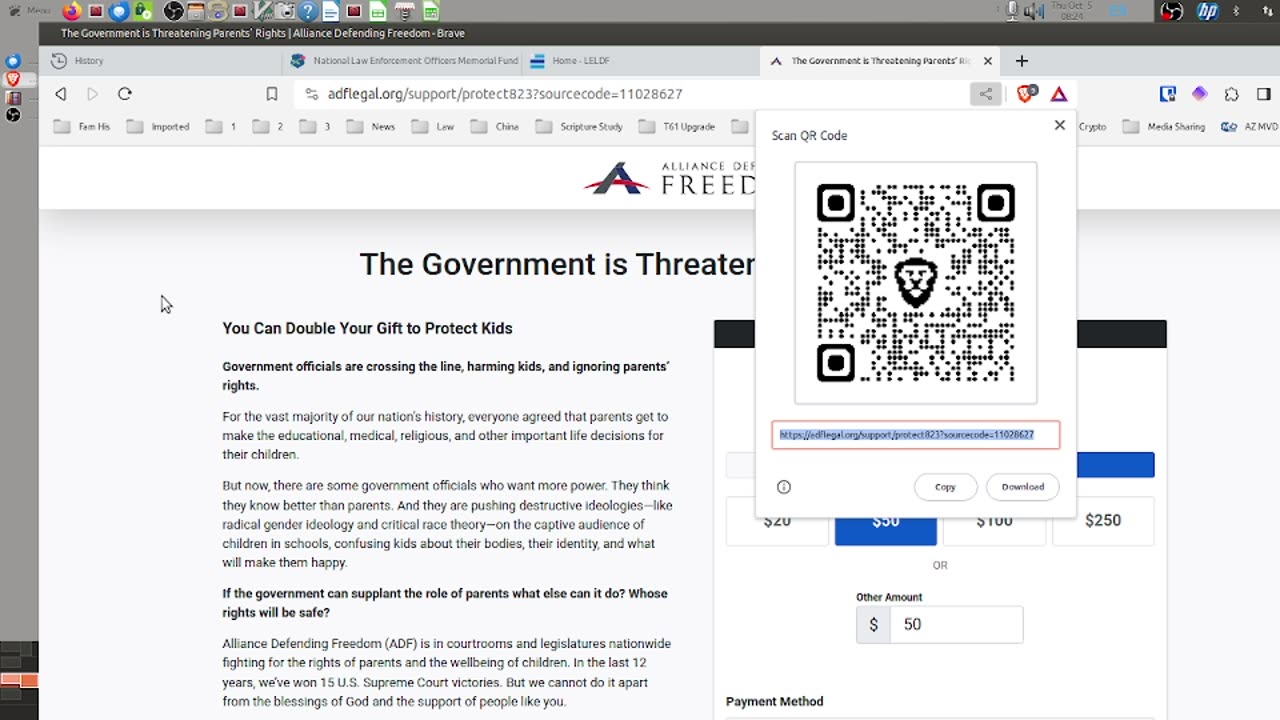This screenshot has width=1280, height=720.
Task: Open site information in address bar
Action: point(311,94)
